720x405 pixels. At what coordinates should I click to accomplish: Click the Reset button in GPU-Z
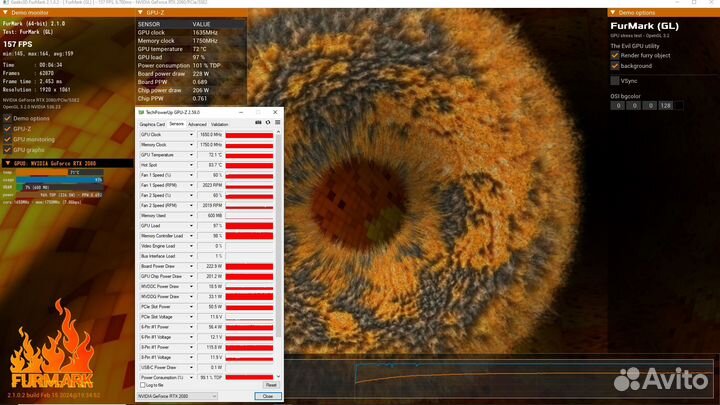tap(270, 385)
